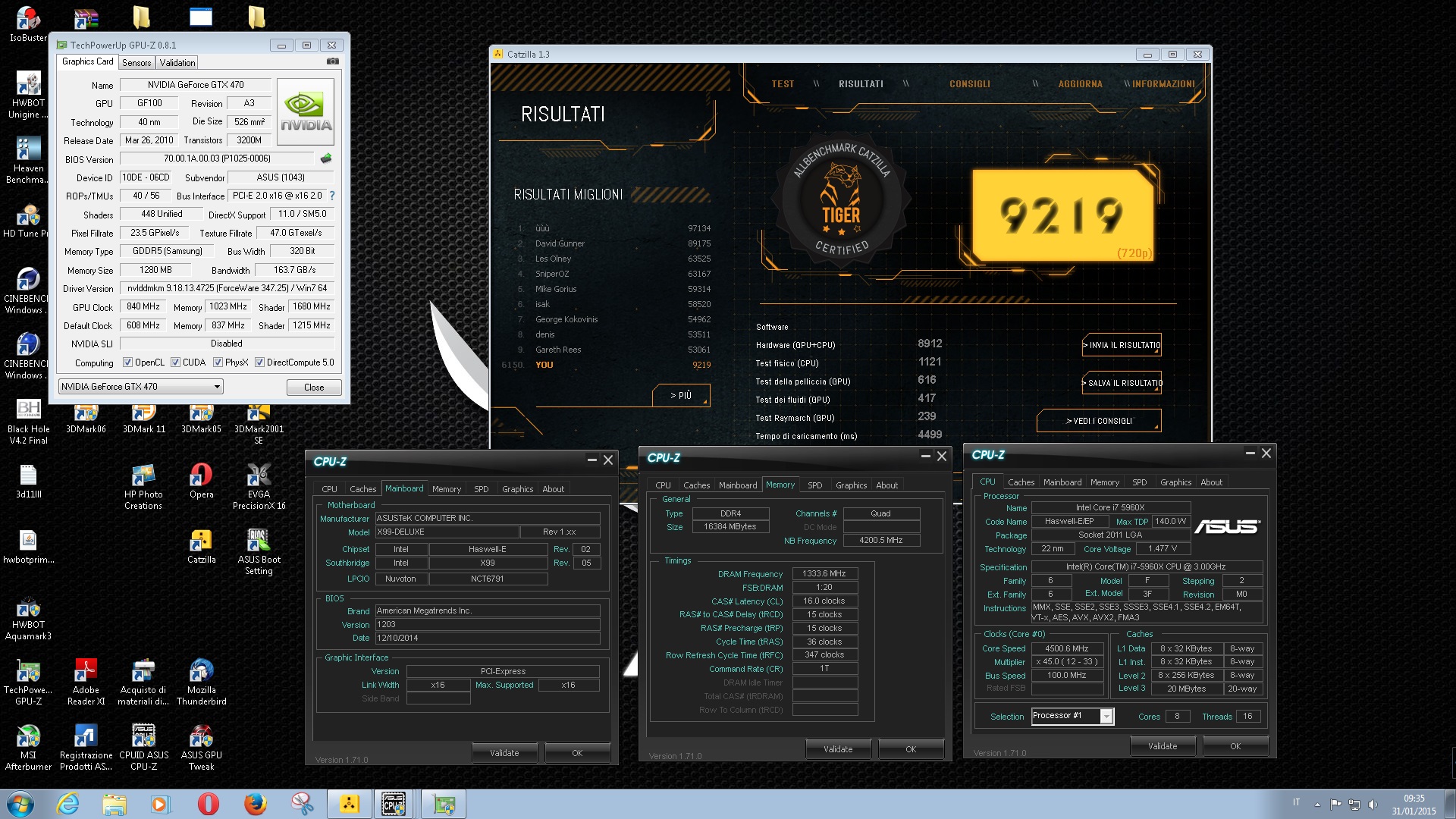Click the BIOS save chip icon in GPU-Z
Screen dimensions: 1456x819
pos(326,158)
